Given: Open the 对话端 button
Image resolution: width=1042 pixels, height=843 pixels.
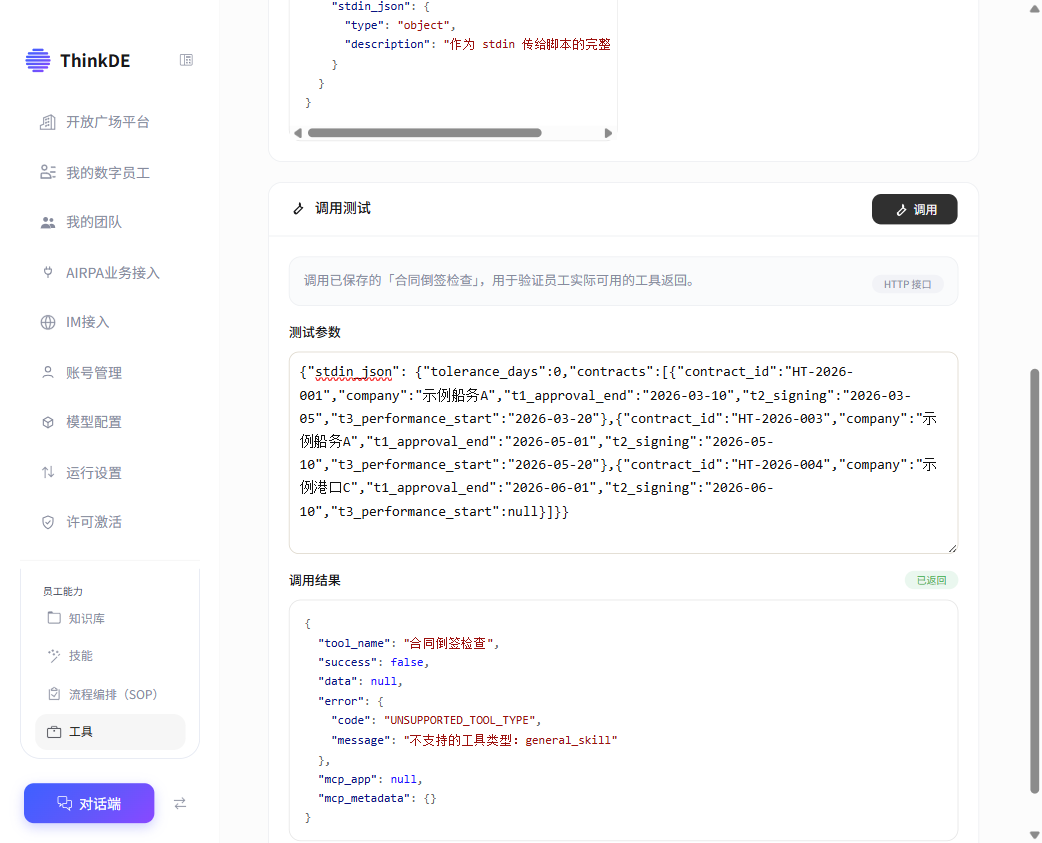Looking at the screenshot, I should pyautogui.click(x=89, y=803).
